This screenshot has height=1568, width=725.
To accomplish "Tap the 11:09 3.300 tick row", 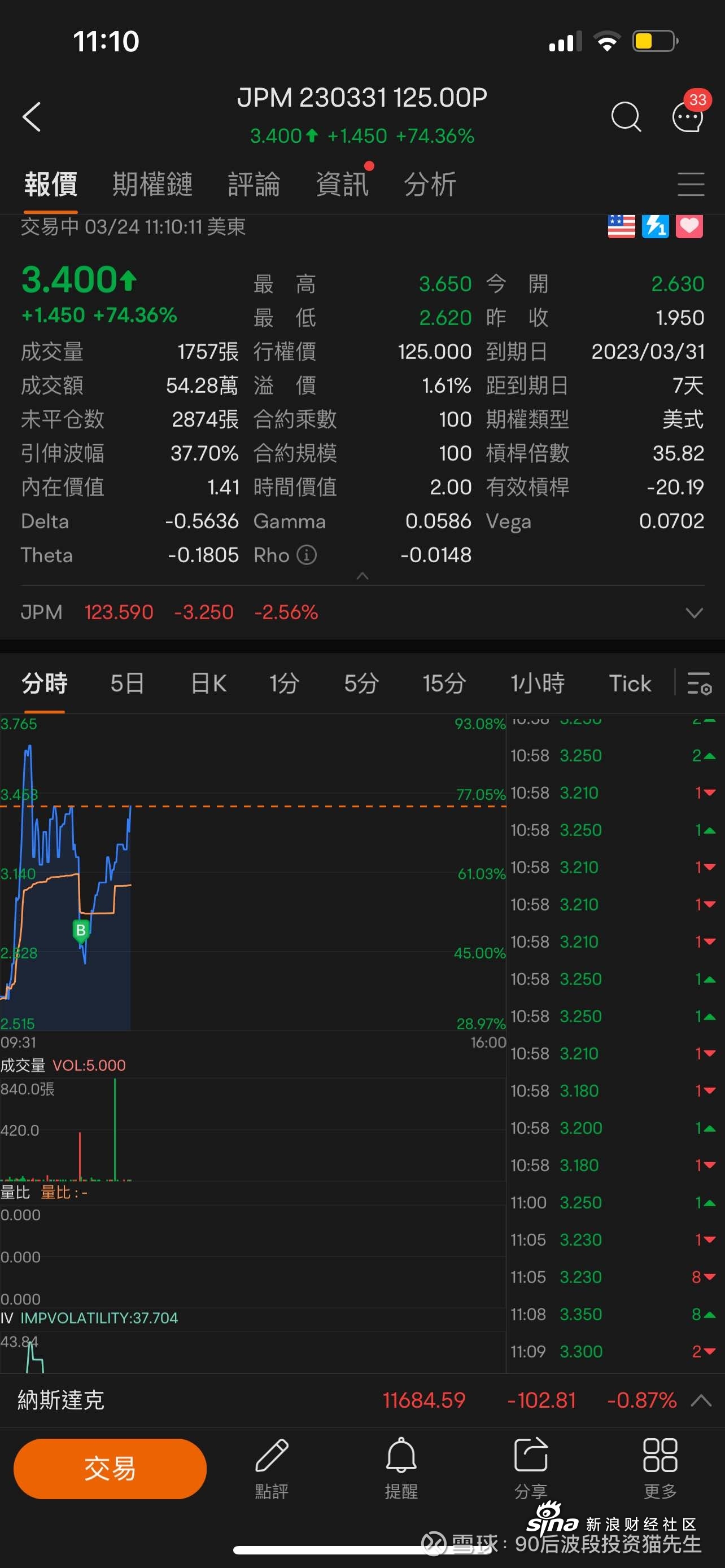I will click(614, 1351).
